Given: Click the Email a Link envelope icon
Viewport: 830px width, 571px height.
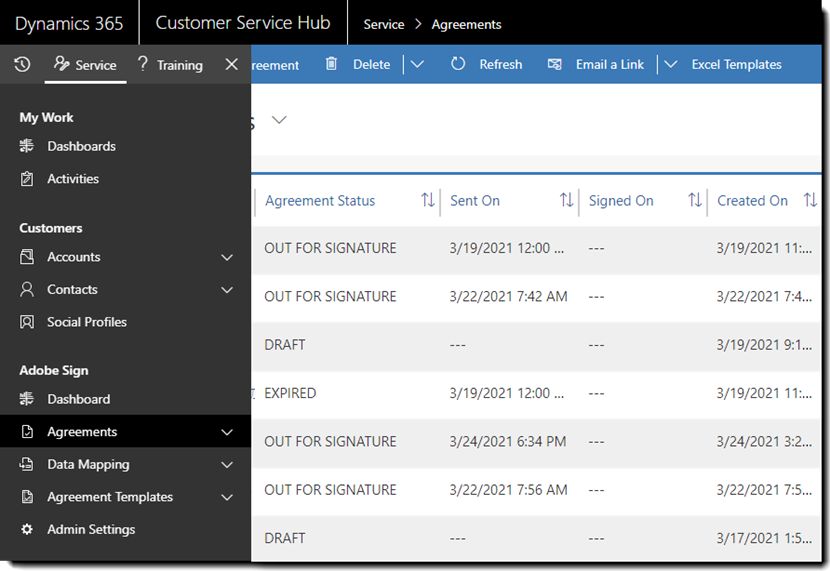Looking at the screenshot, I should pos(554,65).
